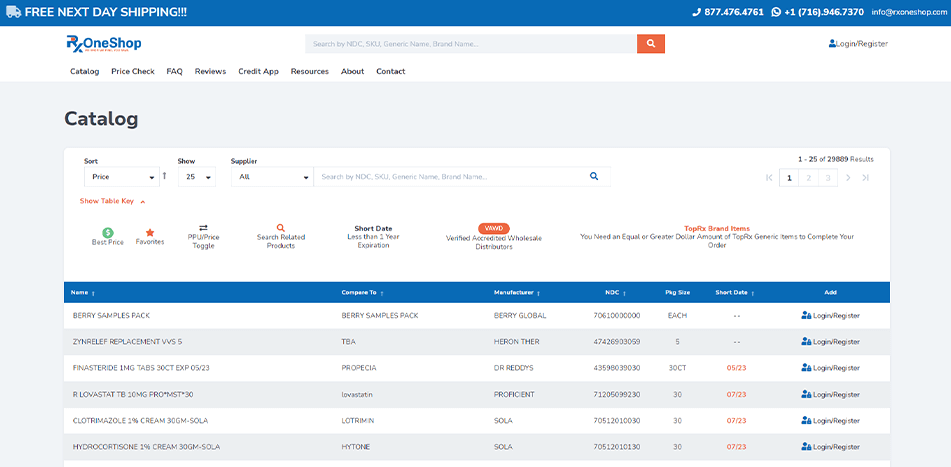Click the Favorites star icon
This screenshot has width=951, height=467.
[150, 232]
